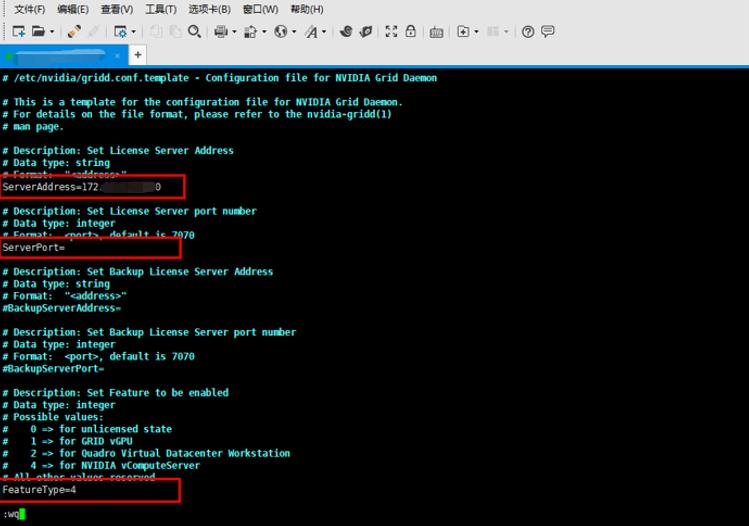
Task: Expand the session properties dropdown arrow
Action: pyautogui.click(x=133, y=32)
